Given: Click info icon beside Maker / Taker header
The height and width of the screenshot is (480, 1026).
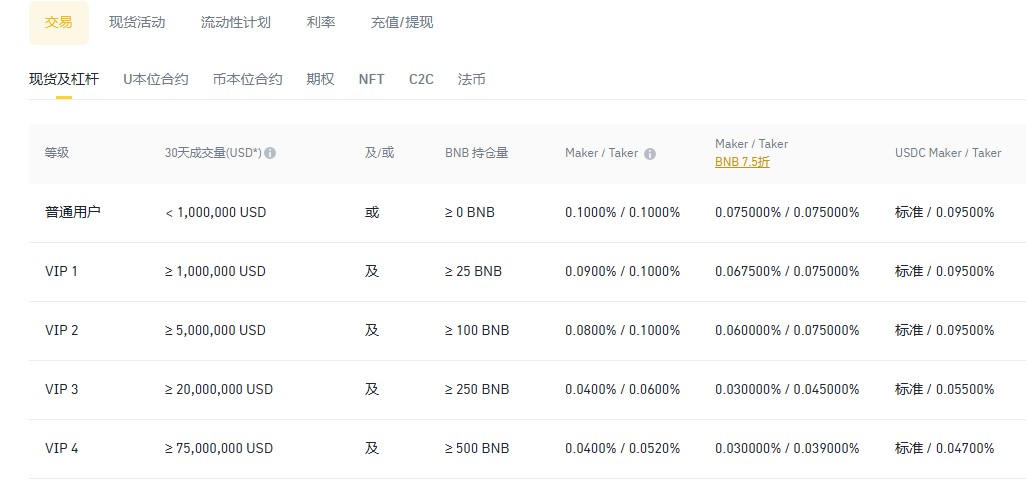Looking at the screenshot, I should [x=650, y=154].
